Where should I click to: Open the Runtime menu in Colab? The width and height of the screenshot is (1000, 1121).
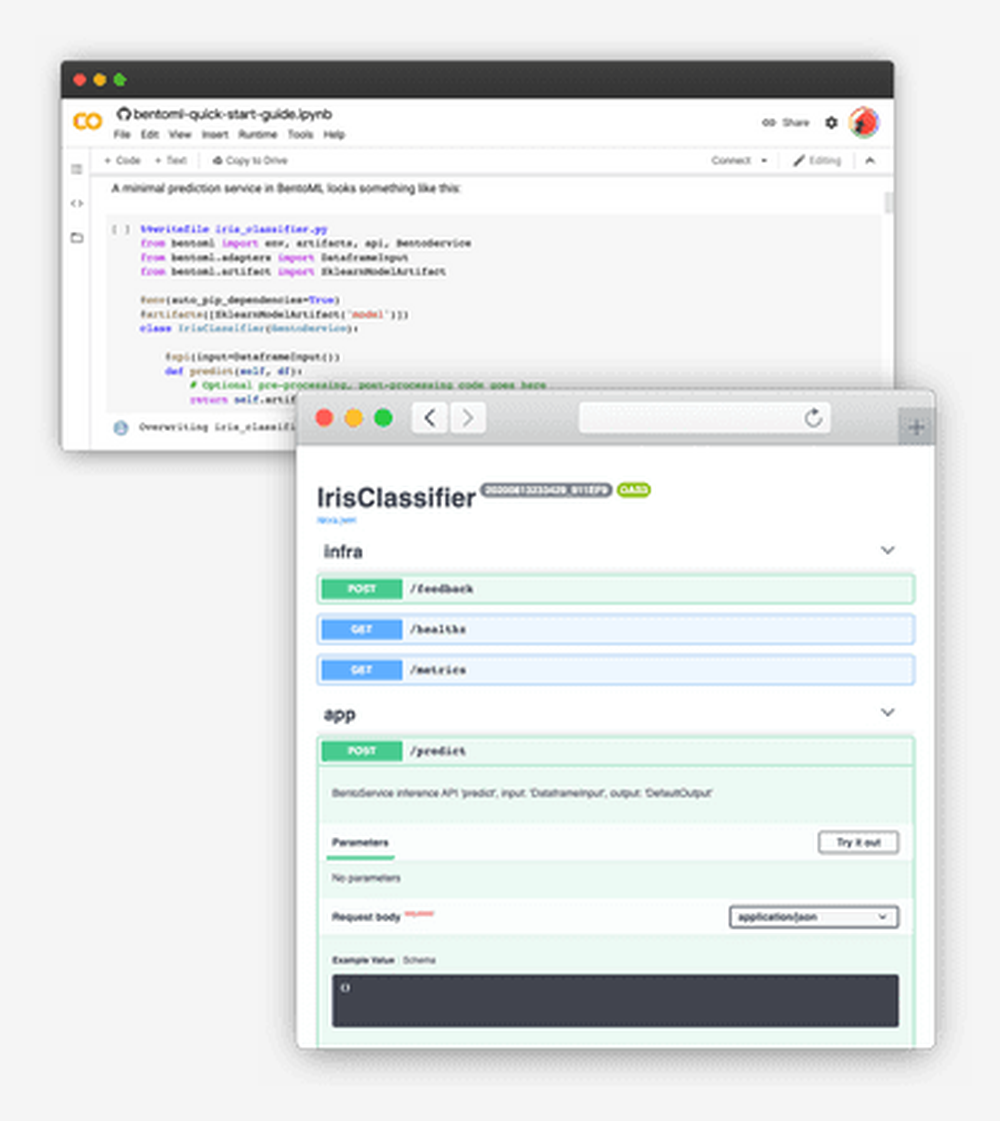coord(257,134)
